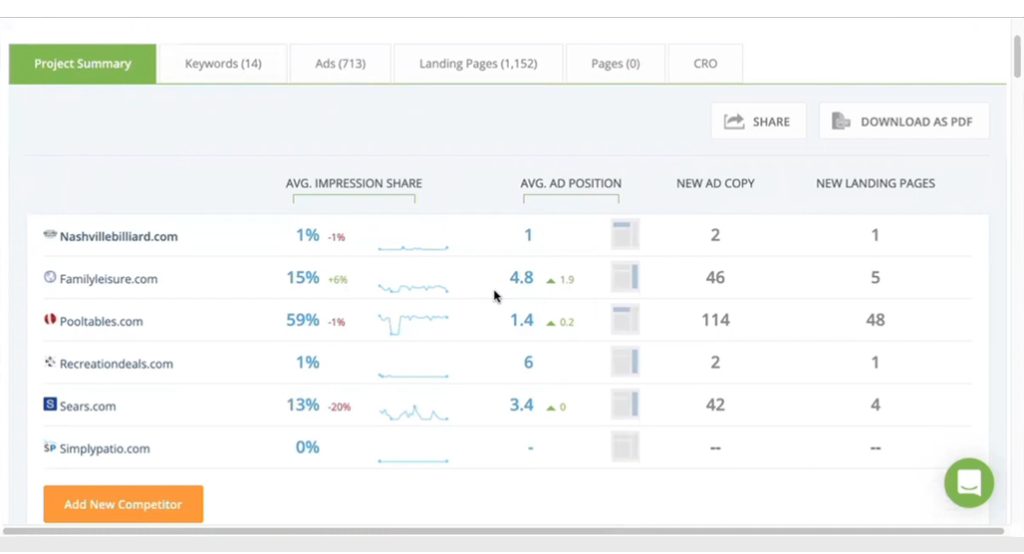Screen dimensions: 1024x554
Task: Open Familyleisure.com competitor link
Action: click(x=108, y=279)
